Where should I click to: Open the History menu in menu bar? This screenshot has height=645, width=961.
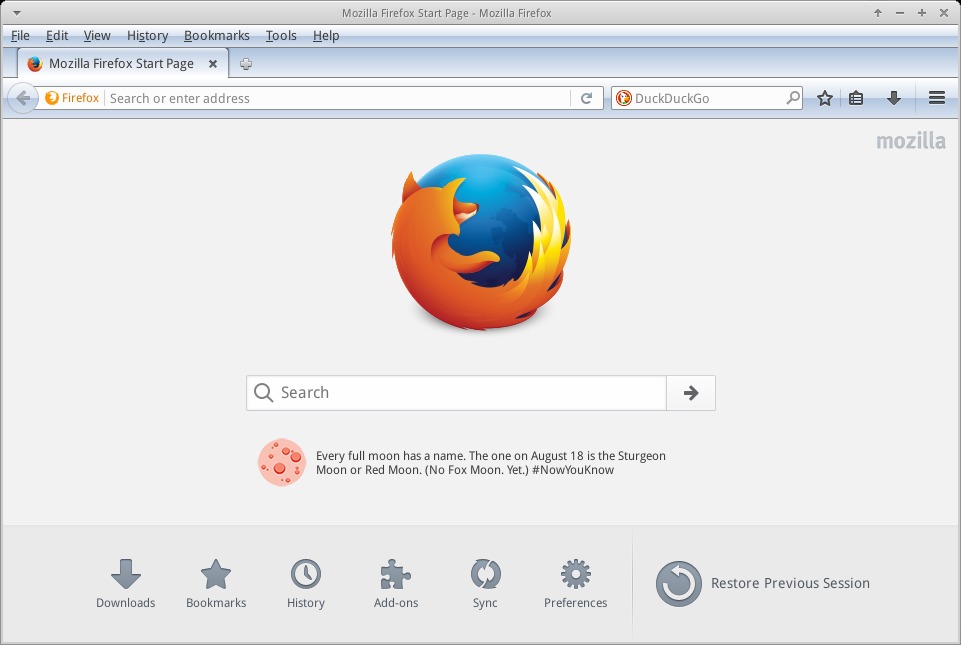coord(148,36)
